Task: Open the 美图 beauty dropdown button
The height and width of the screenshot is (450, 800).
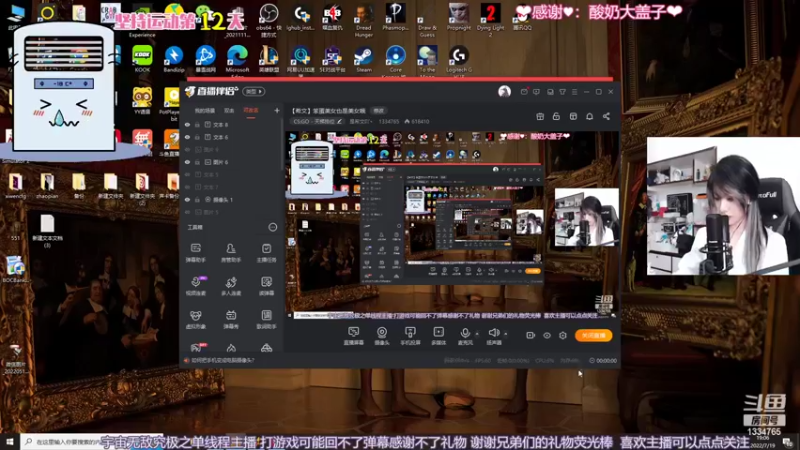Action: 254,91
